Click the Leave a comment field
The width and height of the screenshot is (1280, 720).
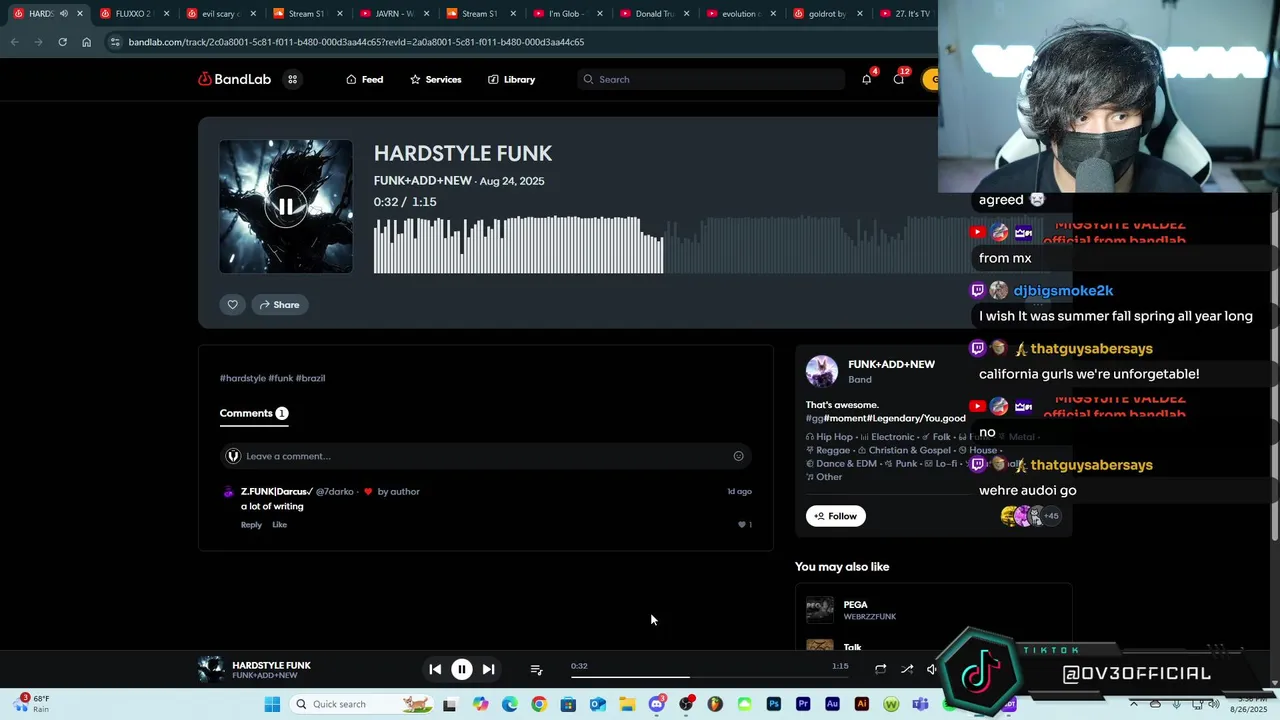click(485, 456)
